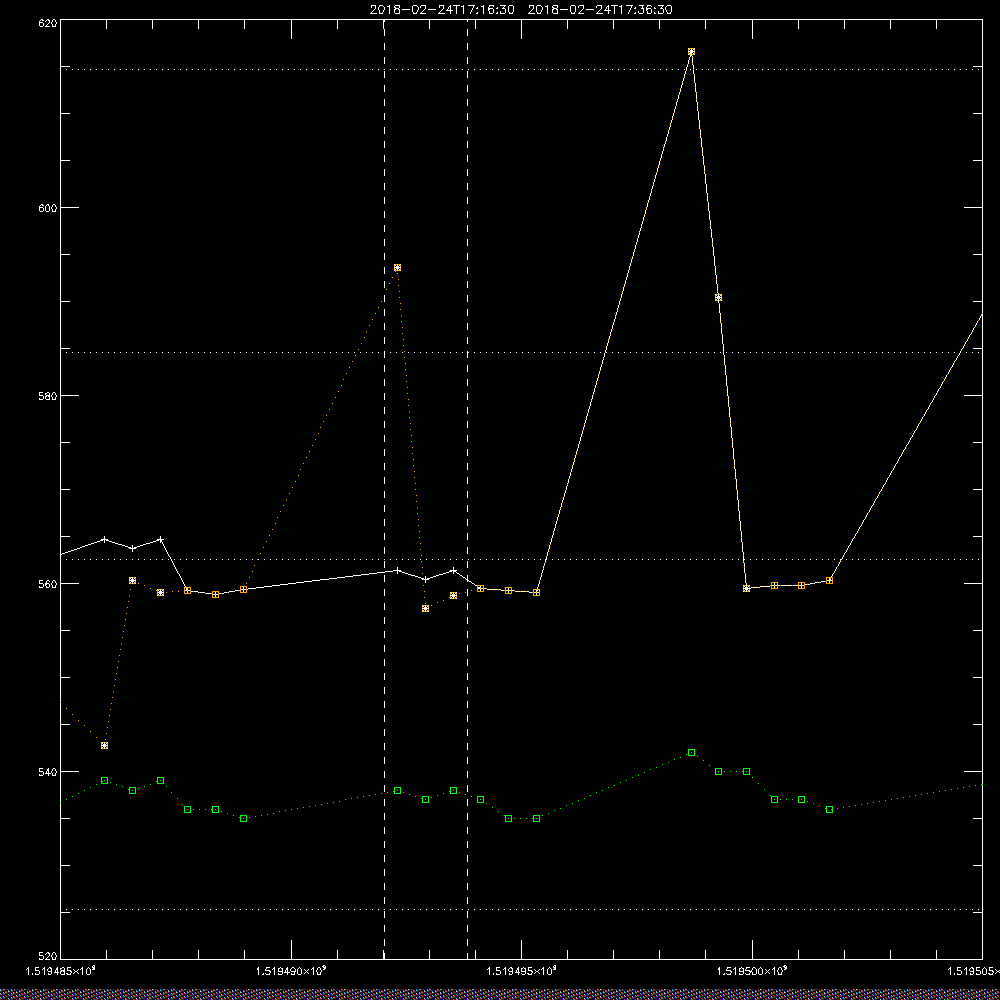The width and height of the screenshot is (1000, 1000).
Task: Click the y-axis label 540
Action: [x=49, y=772]
